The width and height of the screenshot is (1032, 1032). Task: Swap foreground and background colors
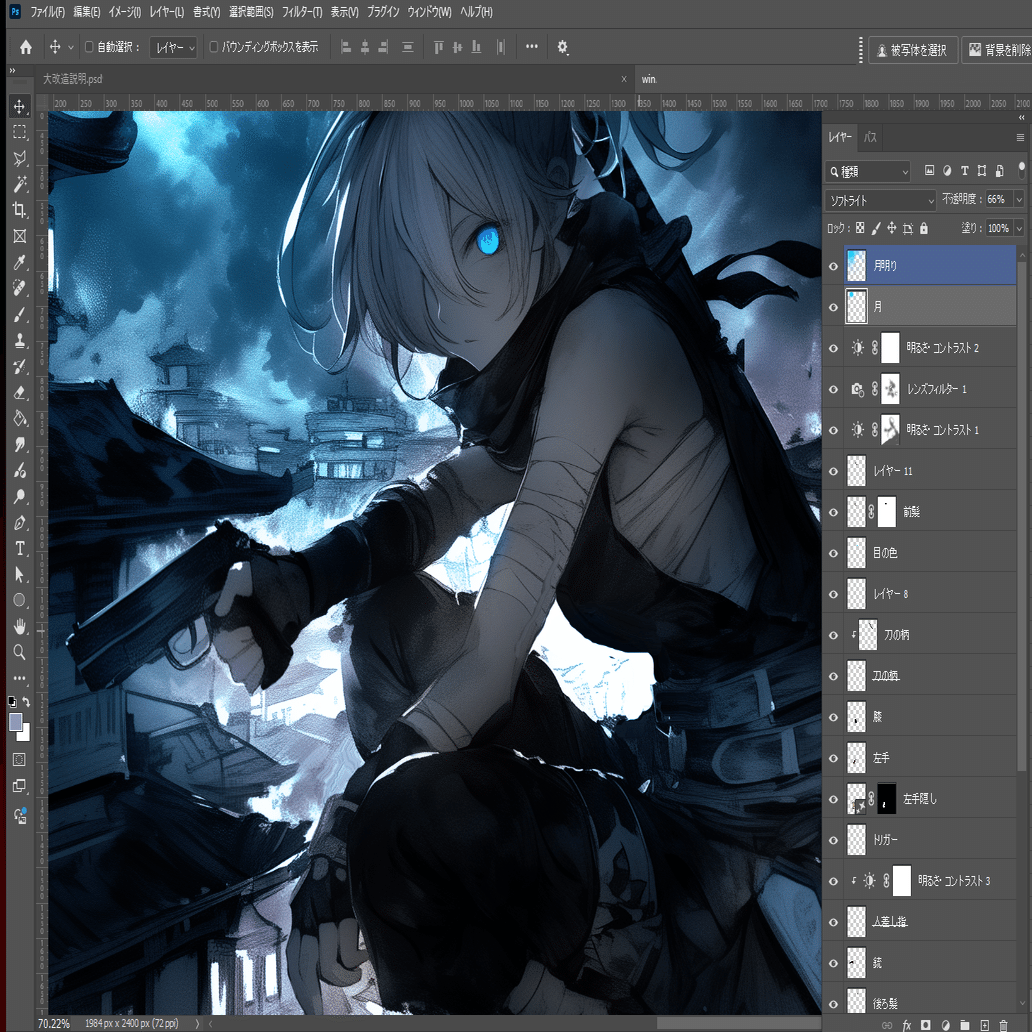26,702
